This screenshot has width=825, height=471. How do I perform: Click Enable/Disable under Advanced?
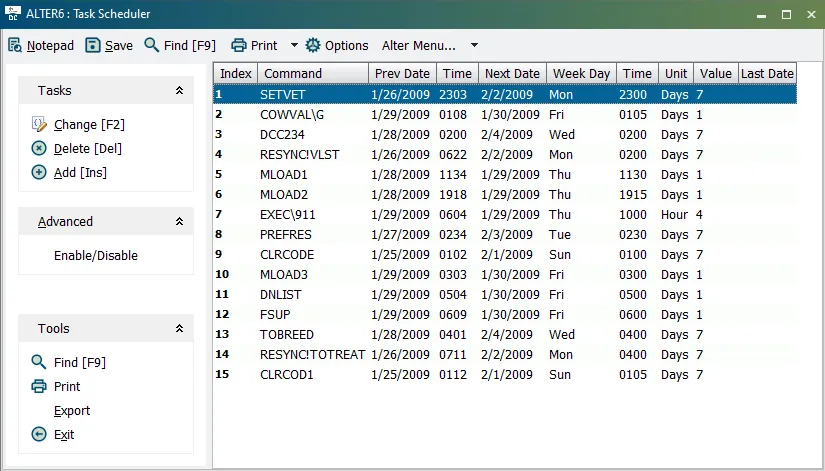point(96,256)
